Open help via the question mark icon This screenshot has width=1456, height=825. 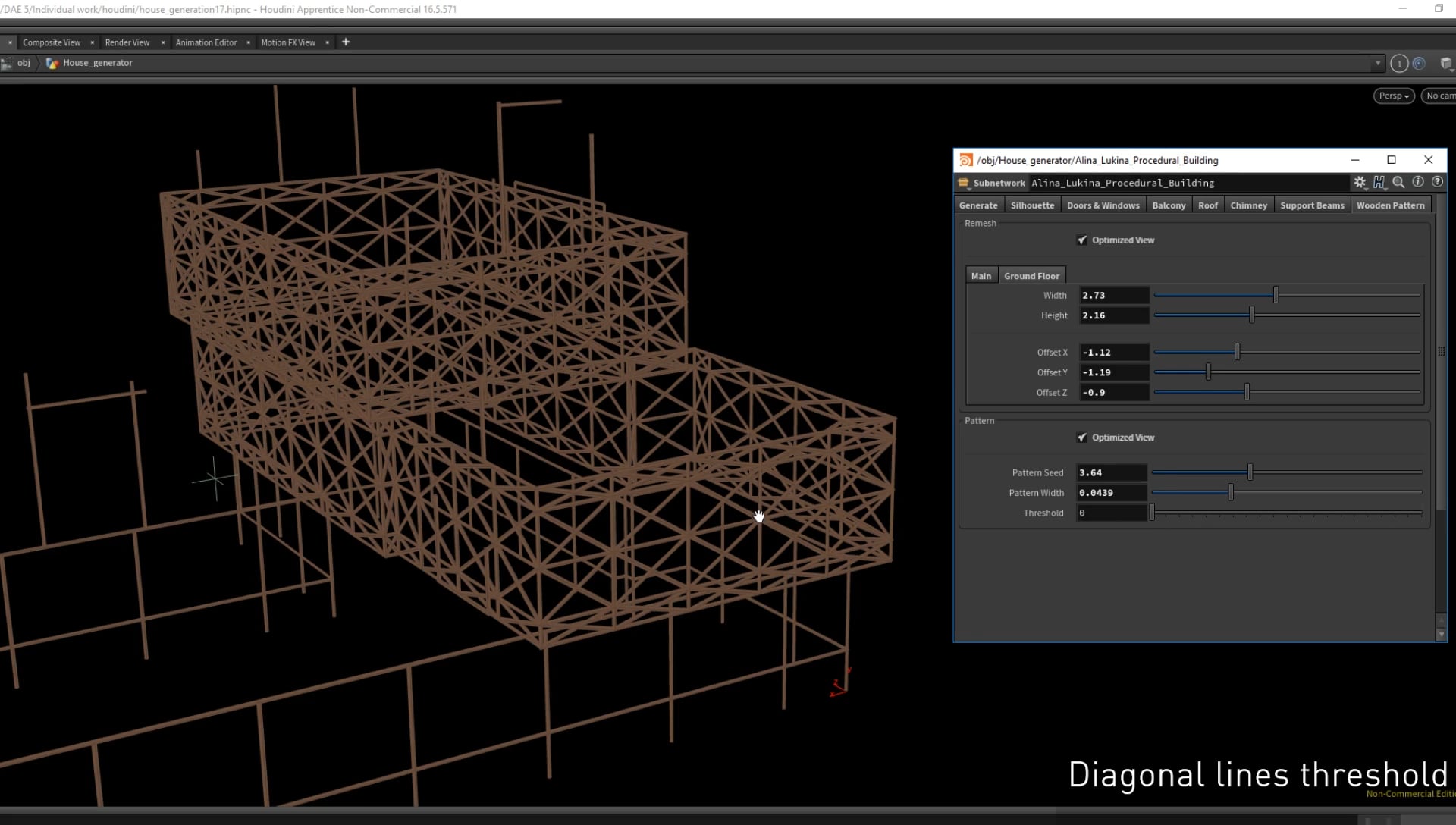point(1437,182)
